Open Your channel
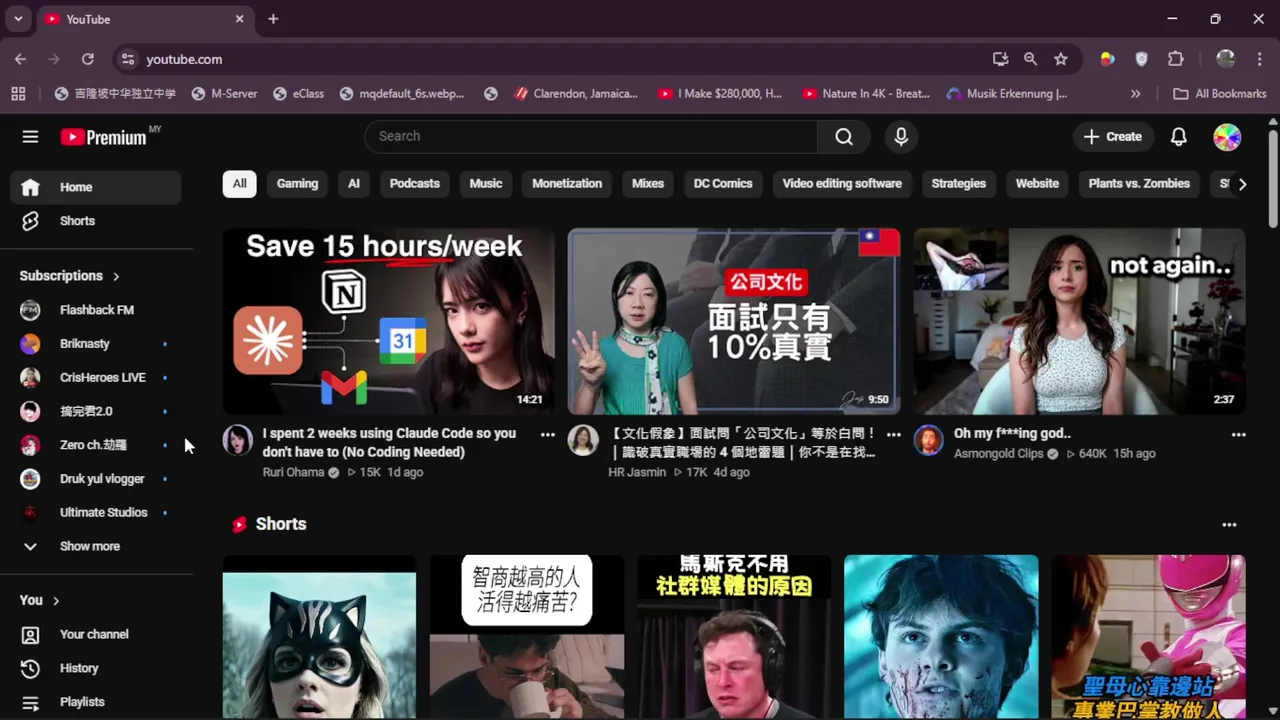The height and width of the screenshot is (720, 1280). tap(96, 635)
